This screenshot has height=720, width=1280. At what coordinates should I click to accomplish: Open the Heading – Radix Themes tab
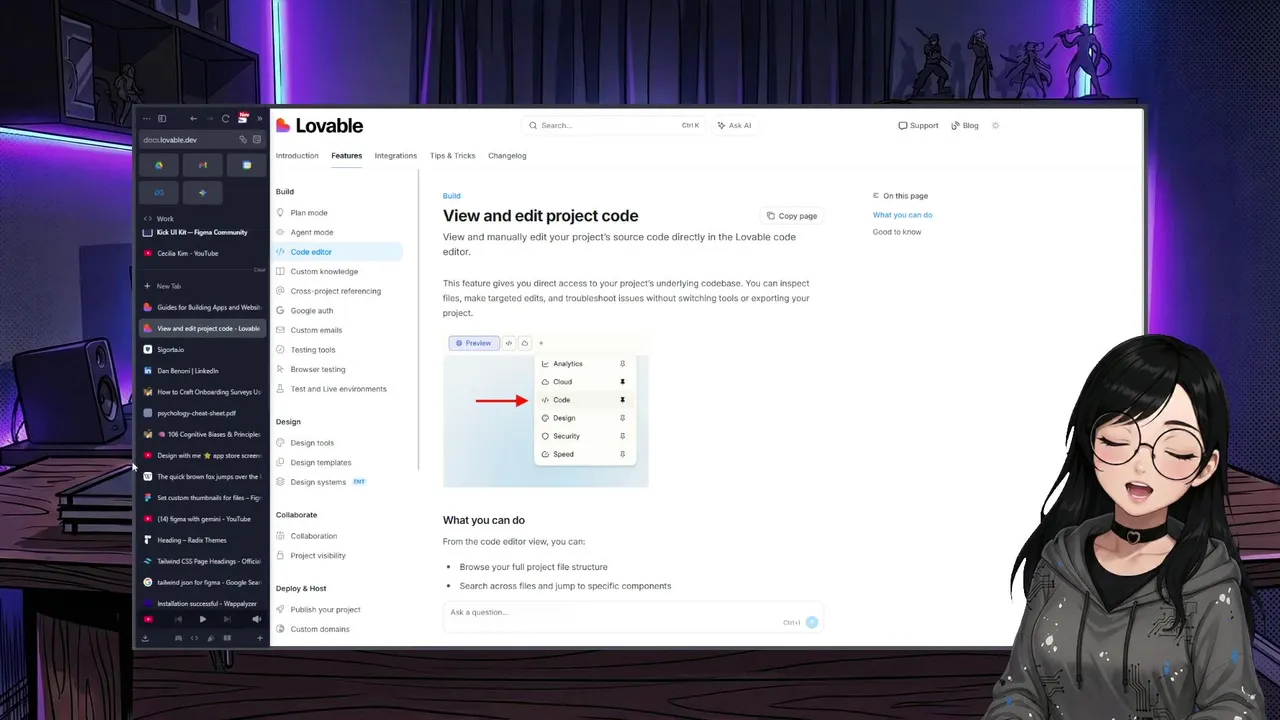click(x=203, y=540)
